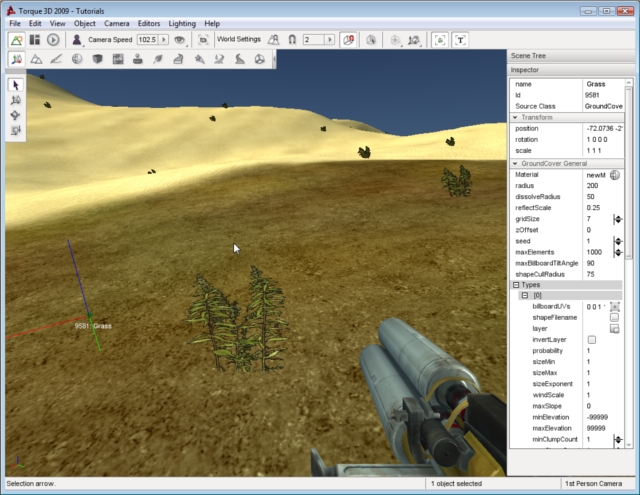This screenshot has width=640, height=495.
Task: Collapse the Transform section
Action: point(516,118)
